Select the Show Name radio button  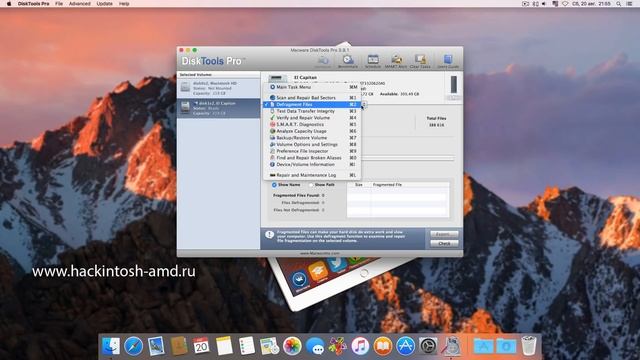(274, 185)
